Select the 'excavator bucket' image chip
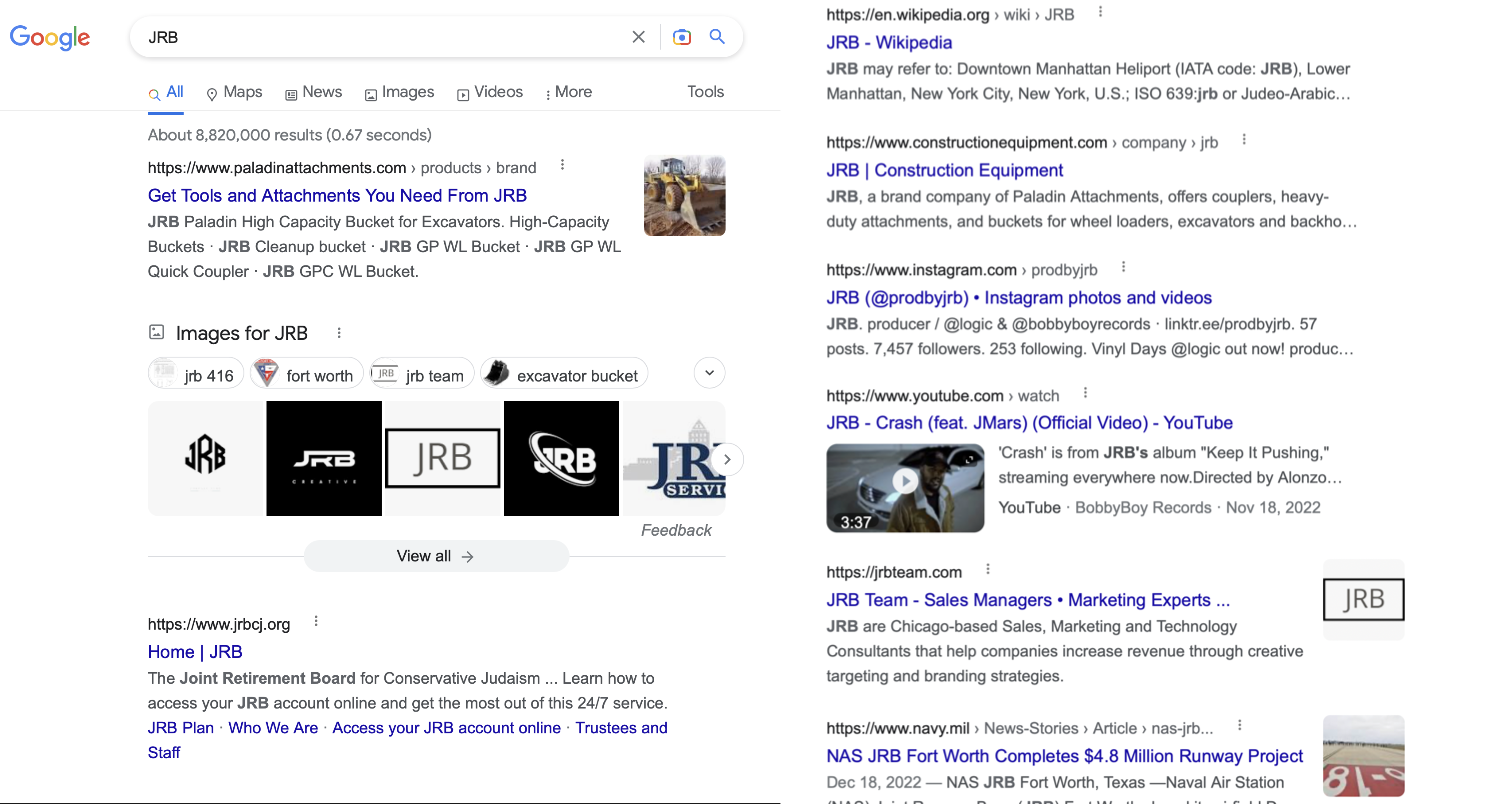This screenshot has width=1490, height=804. (564, 374)
